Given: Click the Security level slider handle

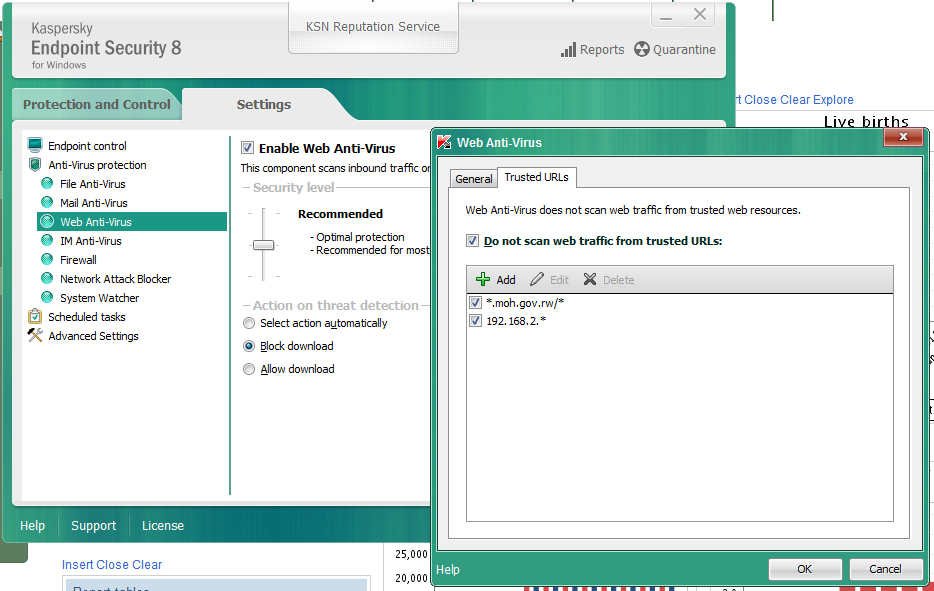Looking at the screenshot, I should 263,245.
